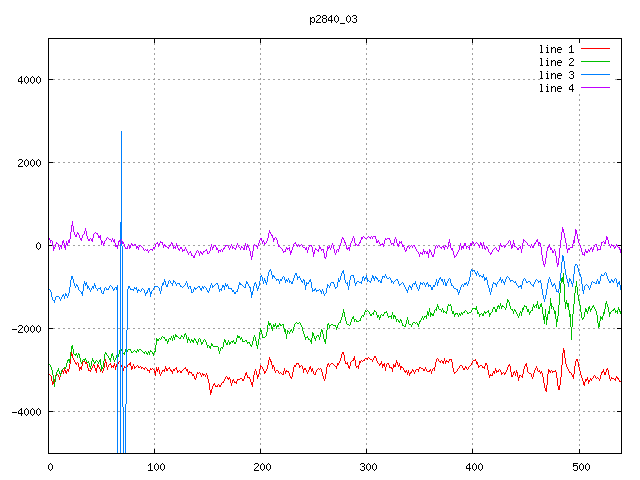Click the red sample next to line 1
The width and height of the screenshot is (640, 480).
(x=595, y=49)
